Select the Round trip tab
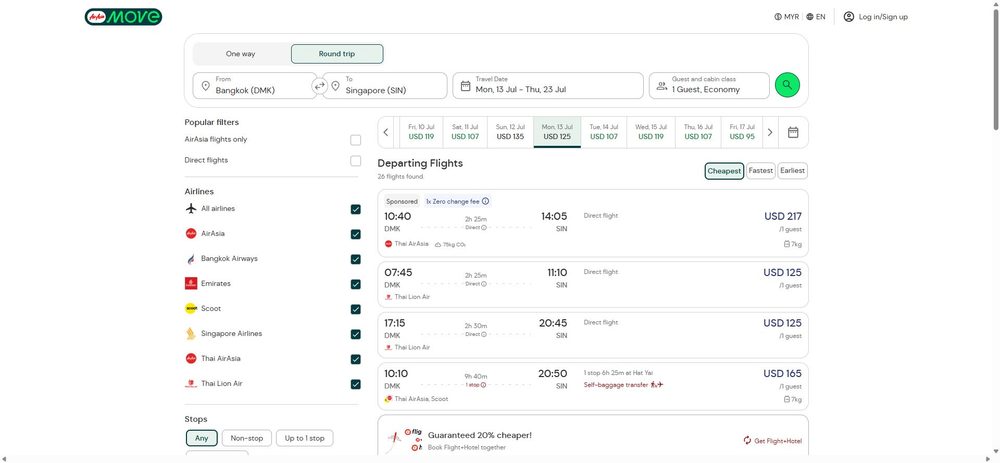 pos(337,54)
